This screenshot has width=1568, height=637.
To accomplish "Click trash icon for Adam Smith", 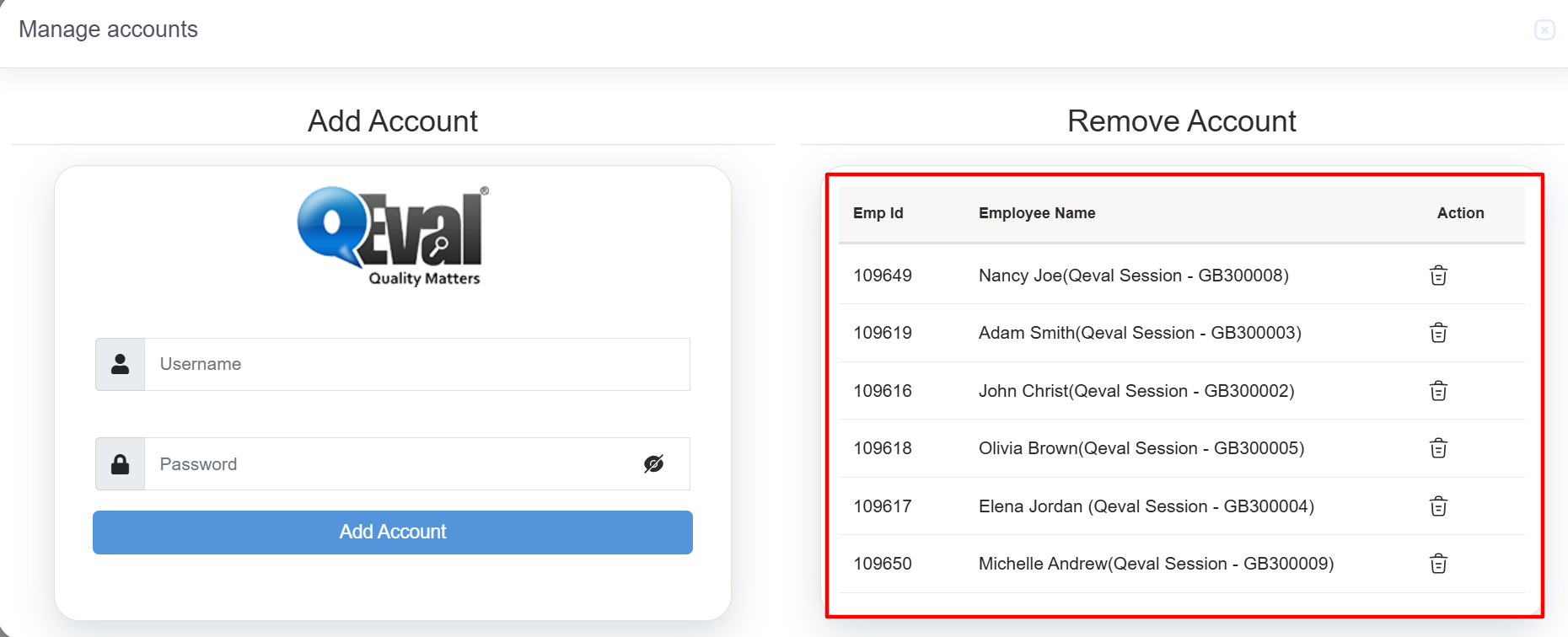I will click(x=1438, y=333).
